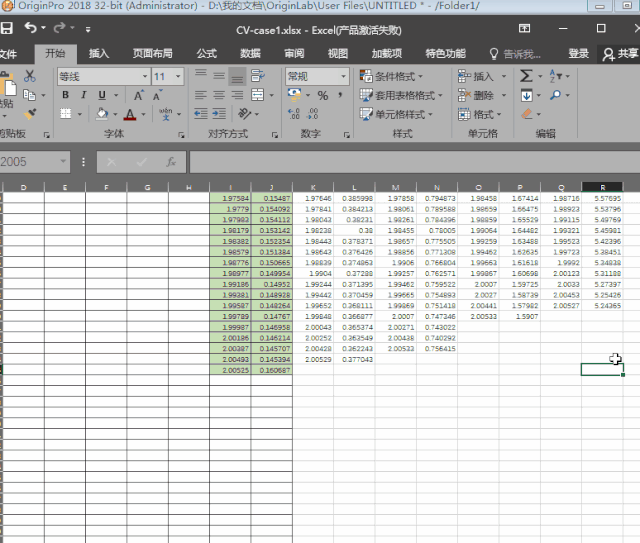Select the Format Painter brush
This screenshot has height=543, width=640.
pos(29,114)
